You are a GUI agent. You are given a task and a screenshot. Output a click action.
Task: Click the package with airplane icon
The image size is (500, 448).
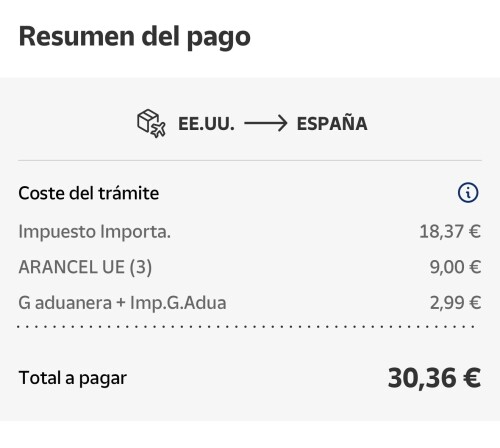click(x=151, y=123)
